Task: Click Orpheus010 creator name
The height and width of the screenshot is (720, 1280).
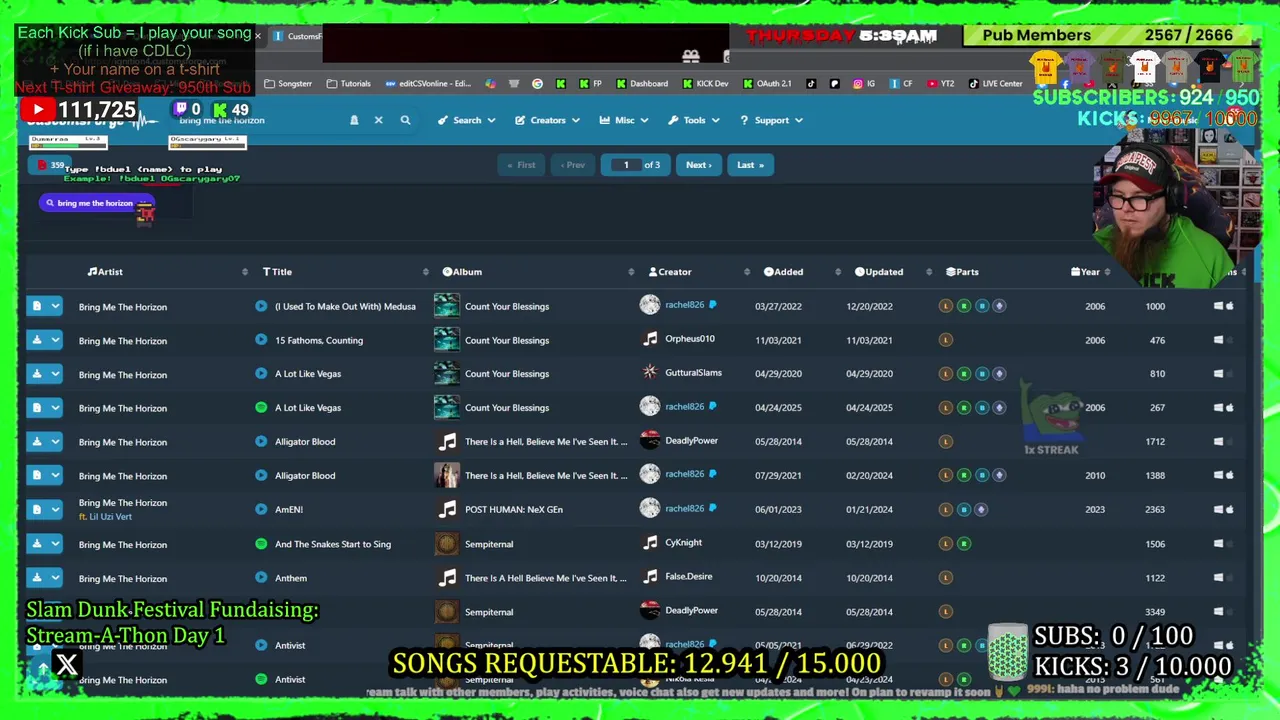Action: [690, 339]
